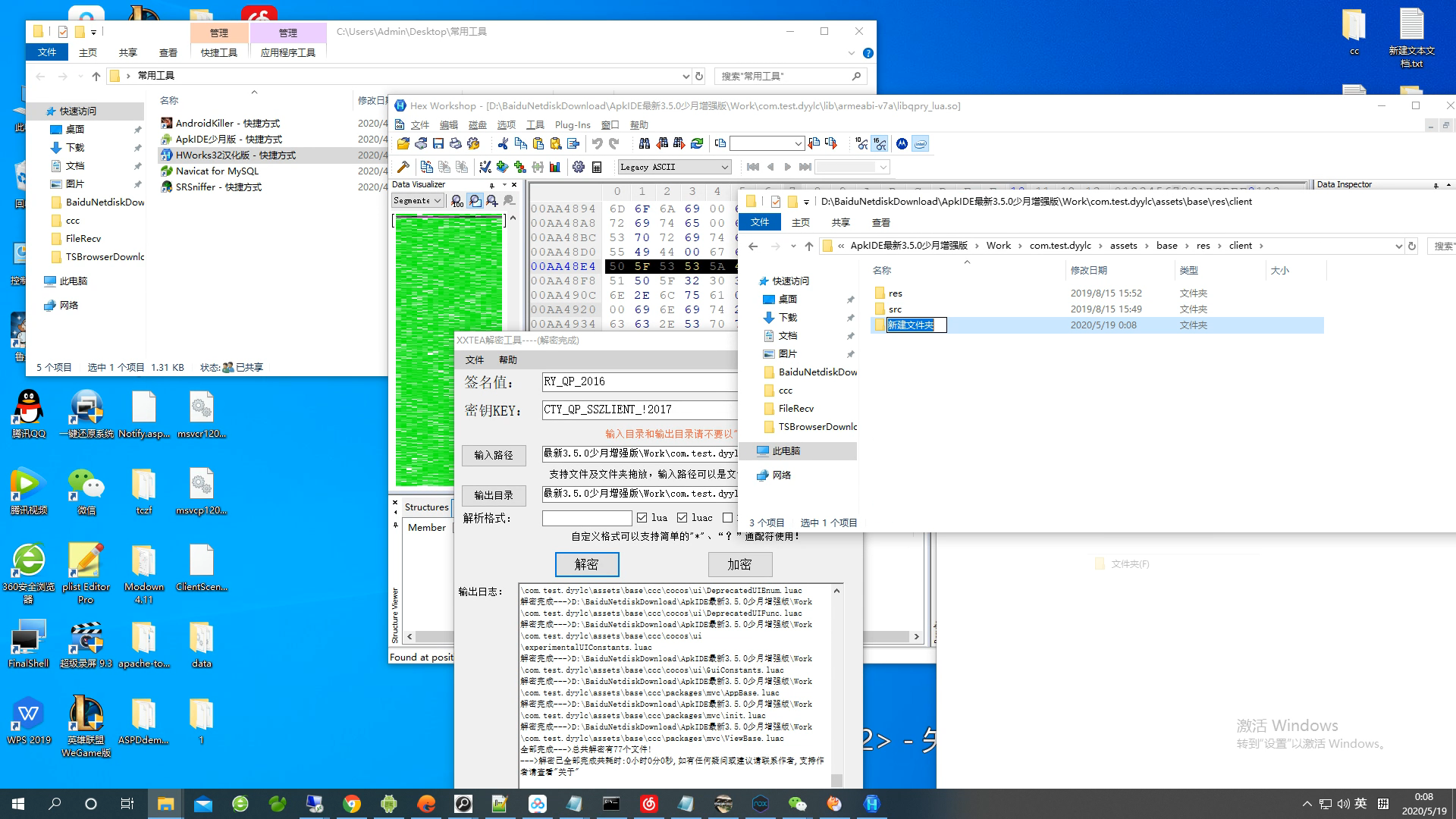Screen dimensions: 1456x819
Task: Click the Motorola byte order icon
Action: pos(902,144)
